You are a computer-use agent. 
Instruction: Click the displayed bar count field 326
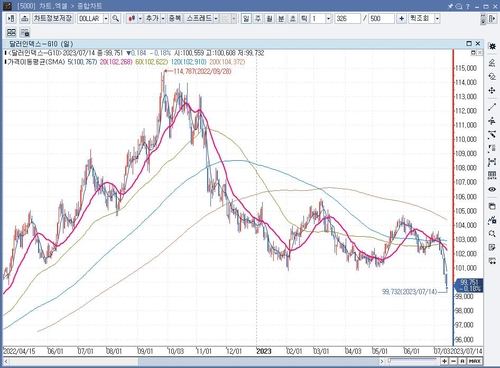click(x=347, y=18)
